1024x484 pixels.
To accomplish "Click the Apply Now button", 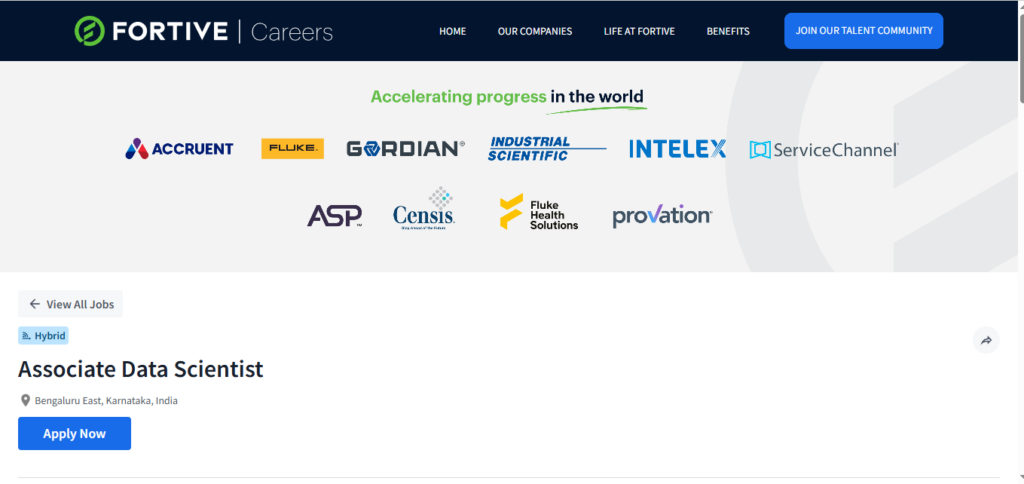I will coord(74,434).
